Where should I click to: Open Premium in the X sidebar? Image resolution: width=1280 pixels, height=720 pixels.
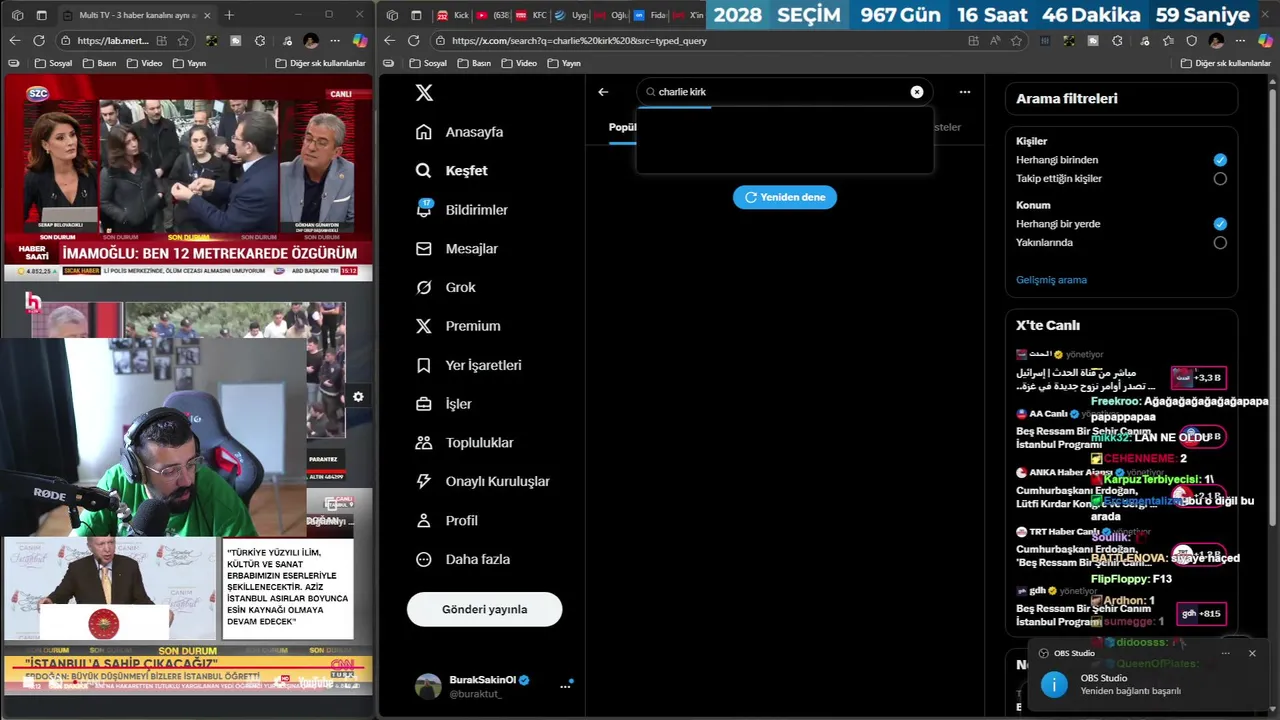(458, 326)
